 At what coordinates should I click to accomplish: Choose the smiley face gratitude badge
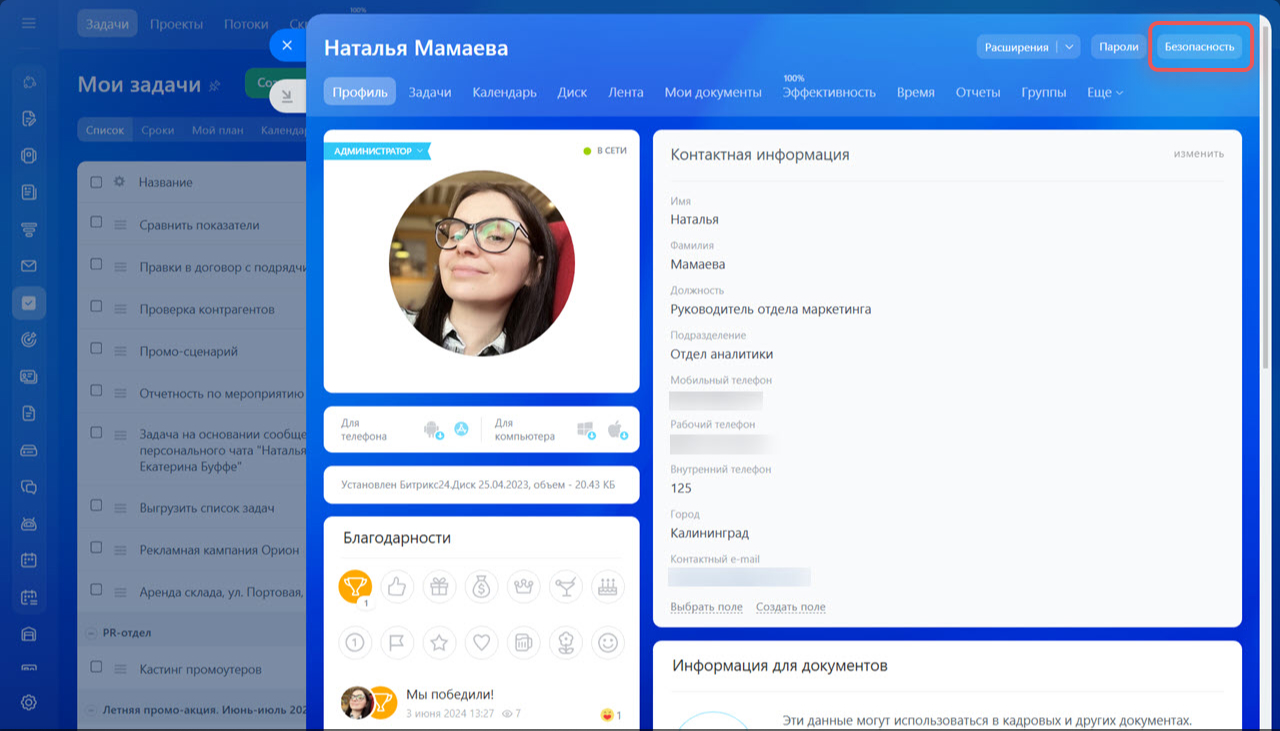click(608, 643)
